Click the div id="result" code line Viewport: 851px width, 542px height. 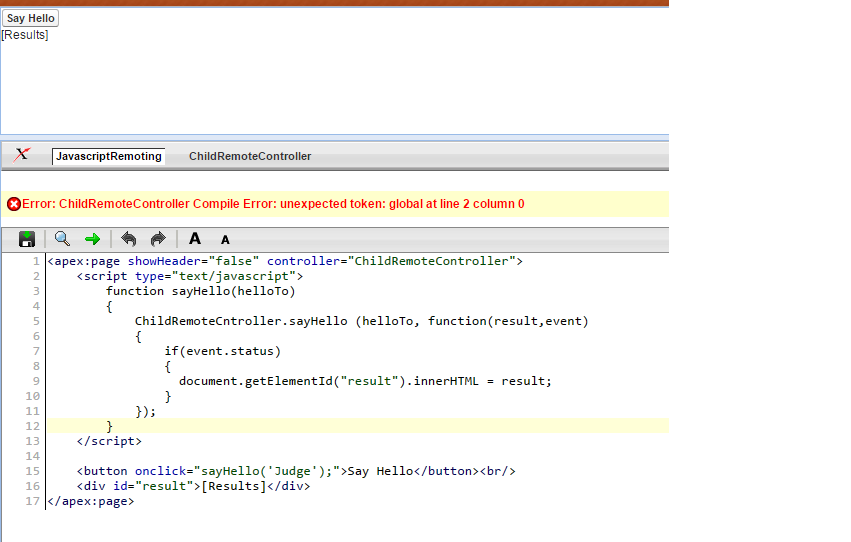193,486
